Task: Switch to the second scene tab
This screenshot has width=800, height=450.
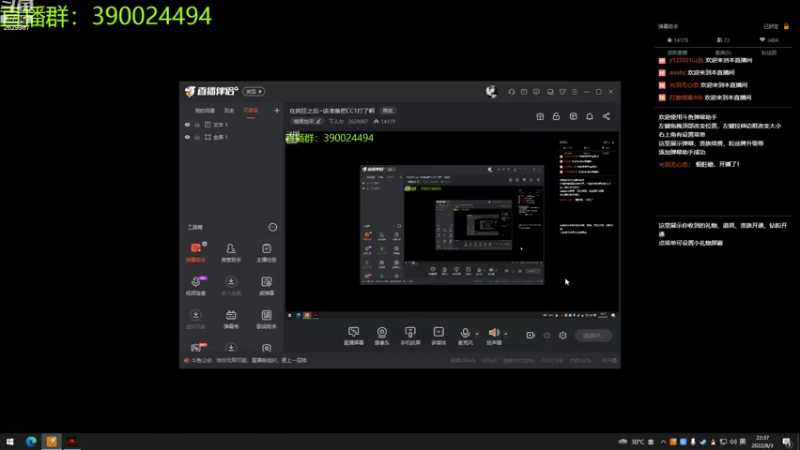Action: 229,111
